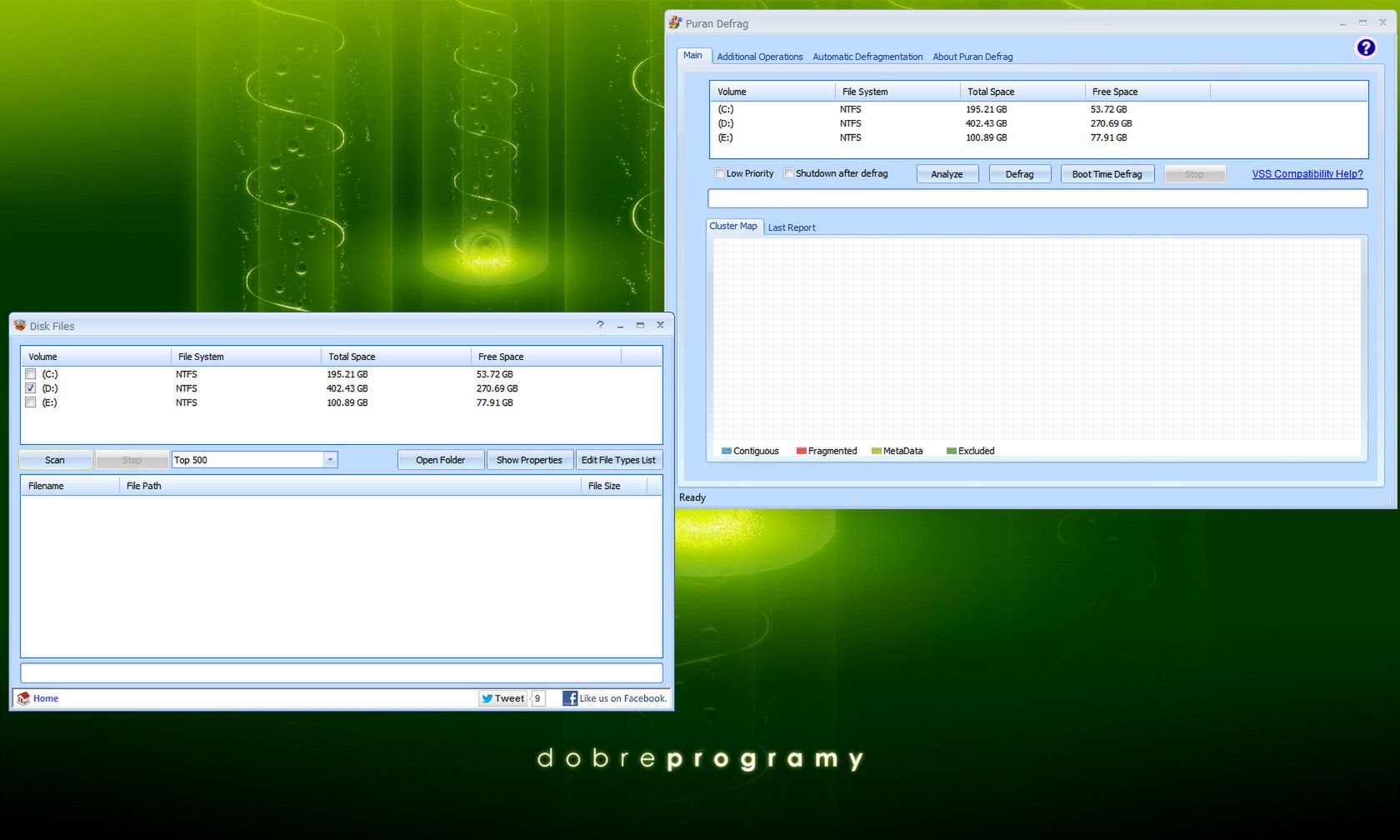Switch to the Last Report tab
The height and width of the screenshot is (840, 1400).
click(x=792, y=227)
